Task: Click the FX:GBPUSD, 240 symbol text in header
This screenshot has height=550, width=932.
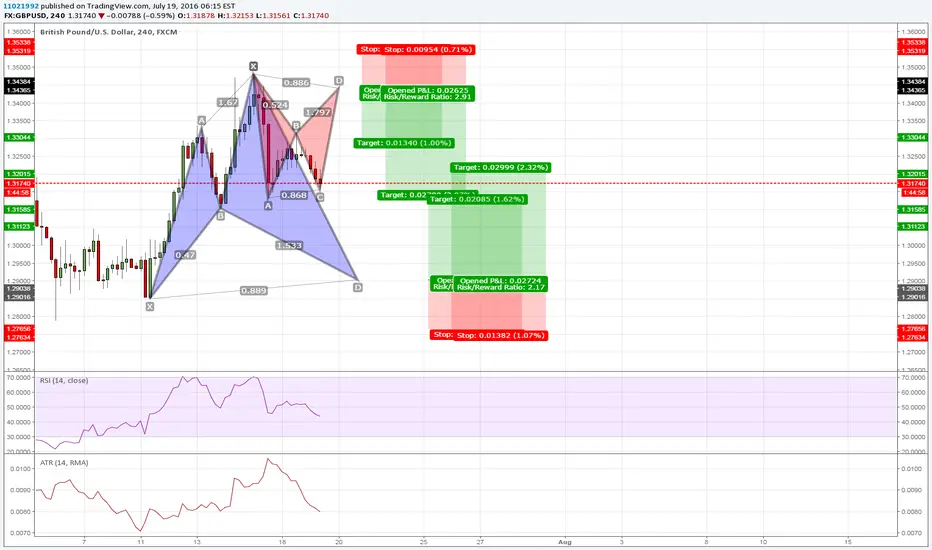Action: pyautogui.click(x=34, y=15)
